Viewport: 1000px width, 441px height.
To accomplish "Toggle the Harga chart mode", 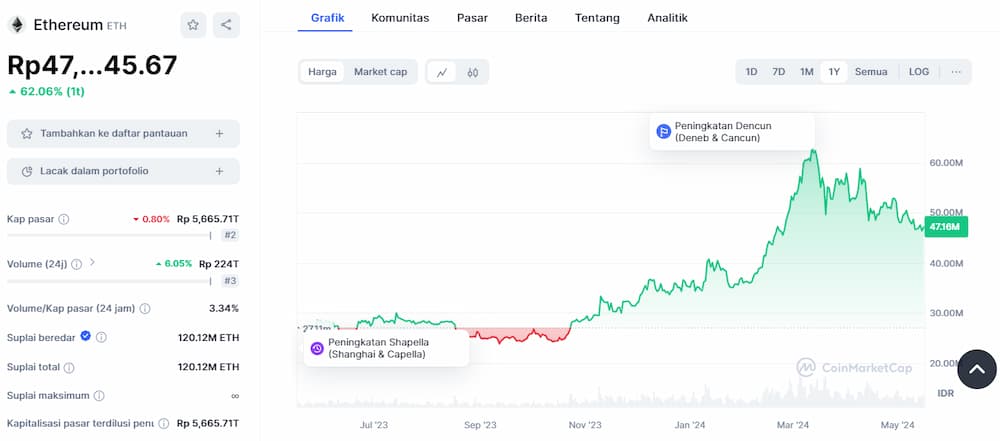I will (322, 72).
